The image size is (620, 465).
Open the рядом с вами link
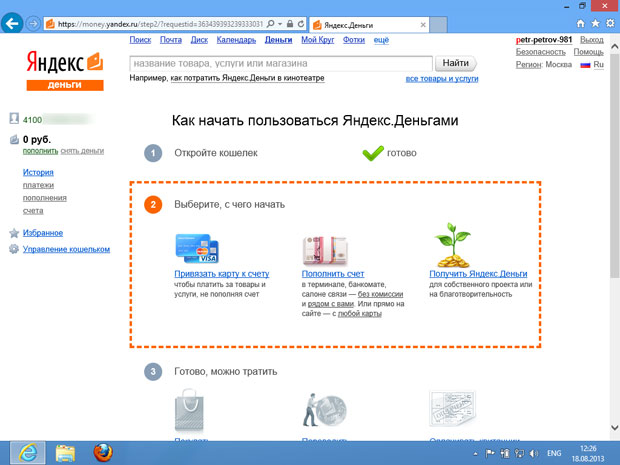tap(331, 304)
